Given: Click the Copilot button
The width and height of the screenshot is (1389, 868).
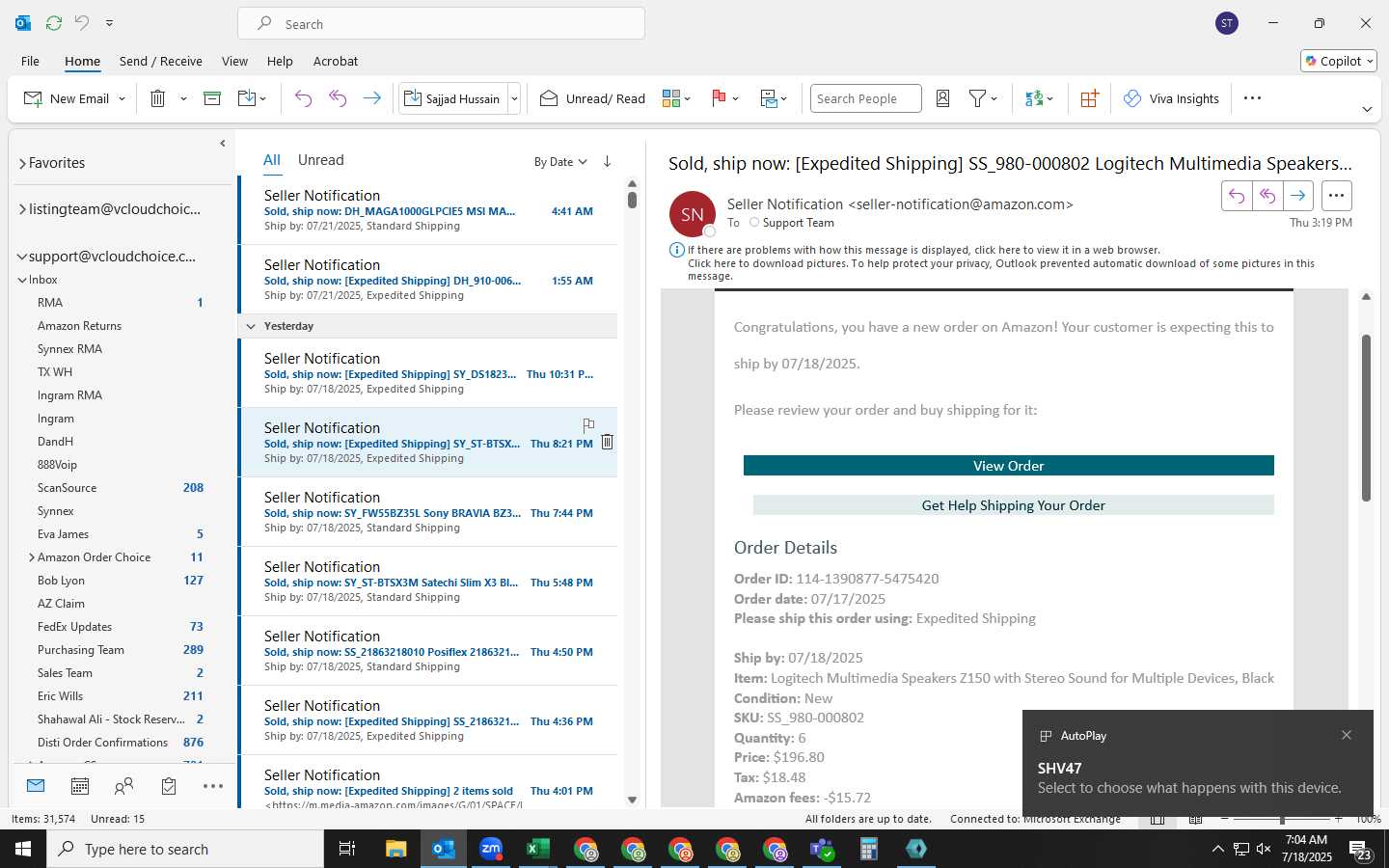Looking at the screenshot, I should click(x=1338, y=61).
